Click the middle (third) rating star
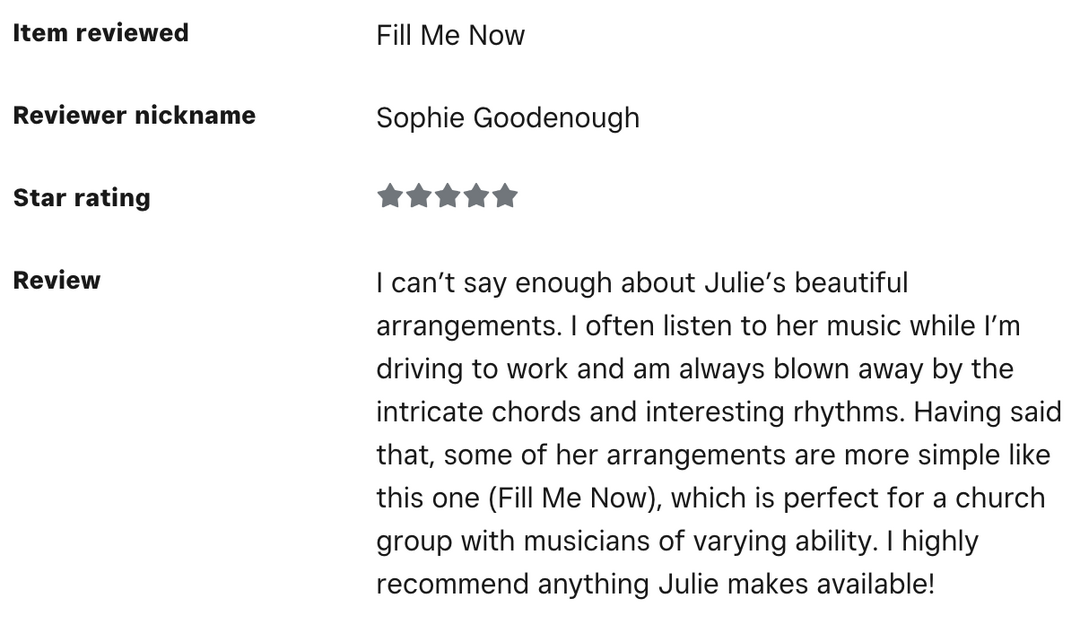 click(x=447, y=196)
